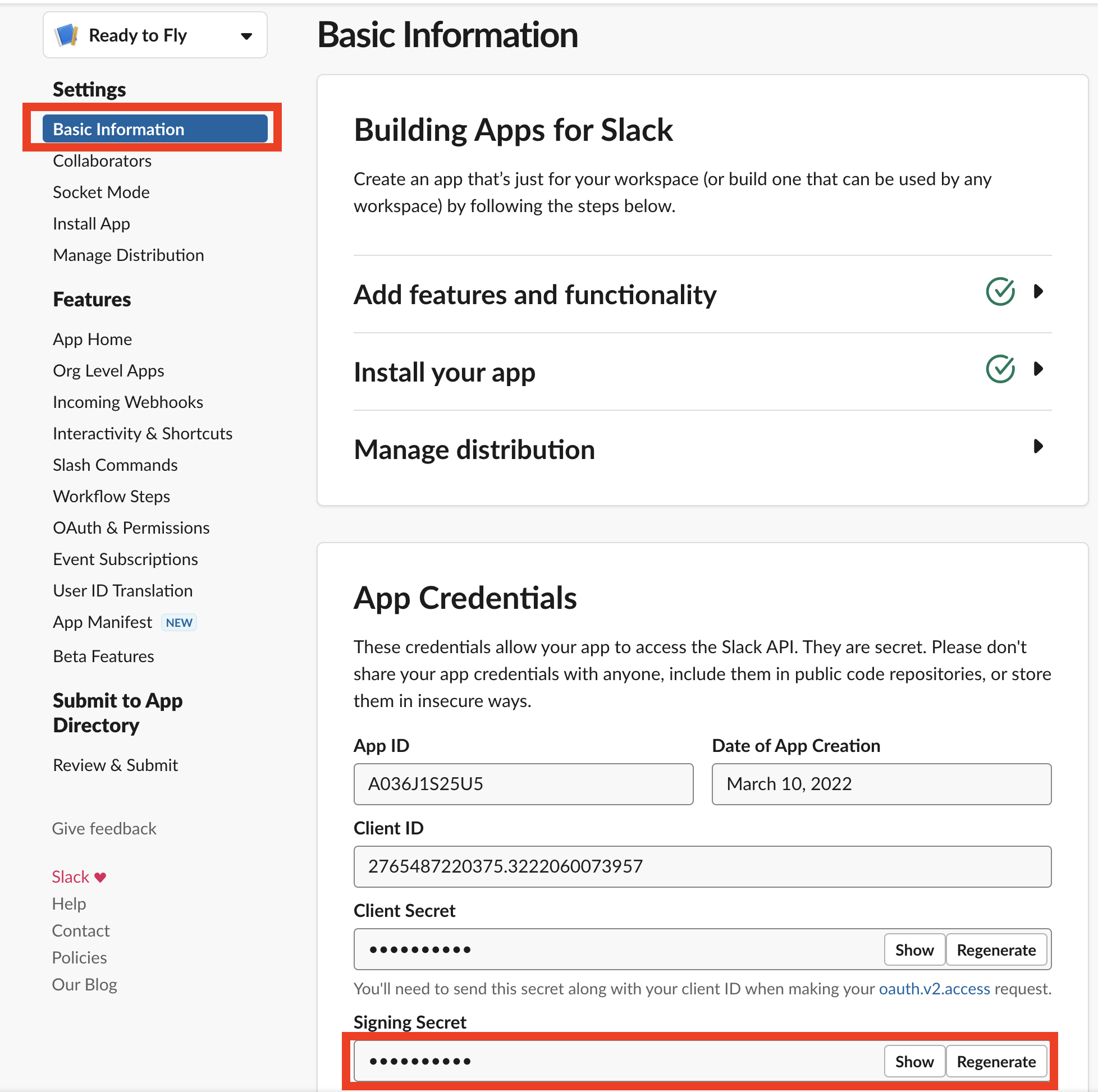Expand the Install your app section
The image size is (1098, 1092).
1038,369
